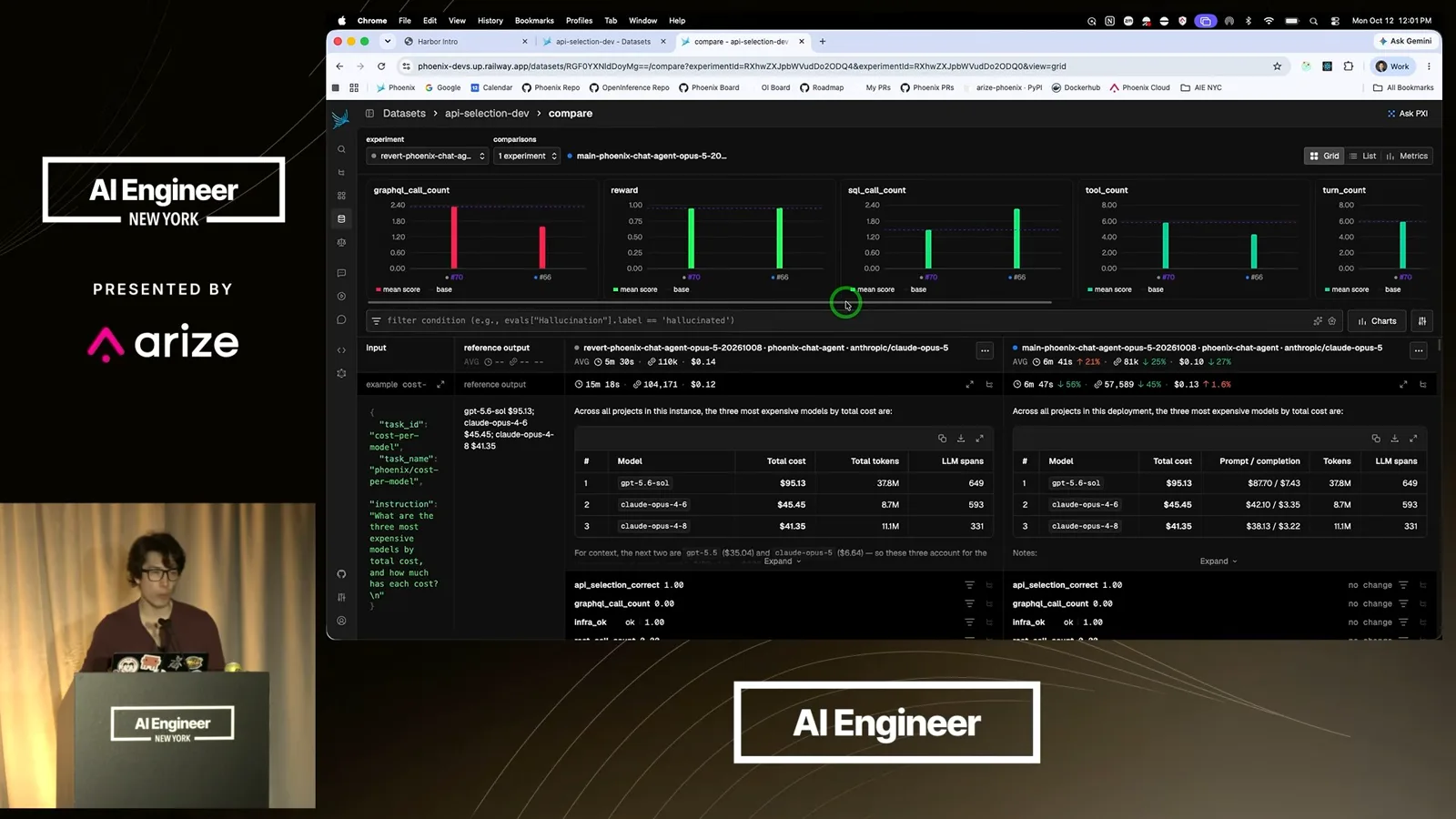Open the experiment selector dropdown
The height and width of the screenshot is (819, 1456).
tap(428, 156)
